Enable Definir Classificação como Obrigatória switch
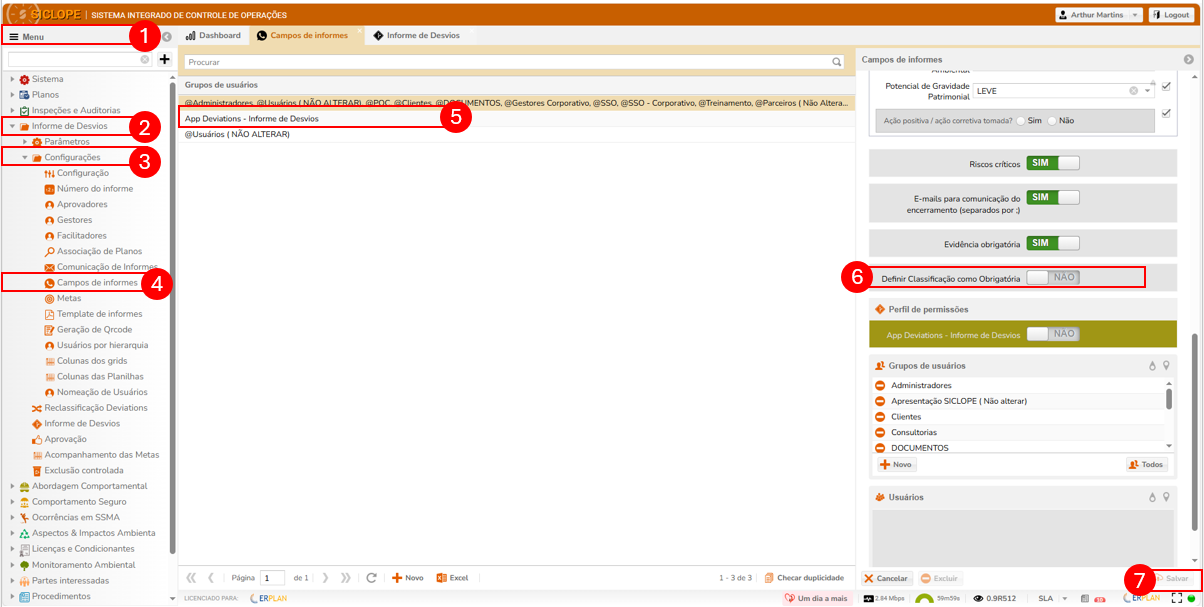The image size is (1204, 607). [1053, 278]
